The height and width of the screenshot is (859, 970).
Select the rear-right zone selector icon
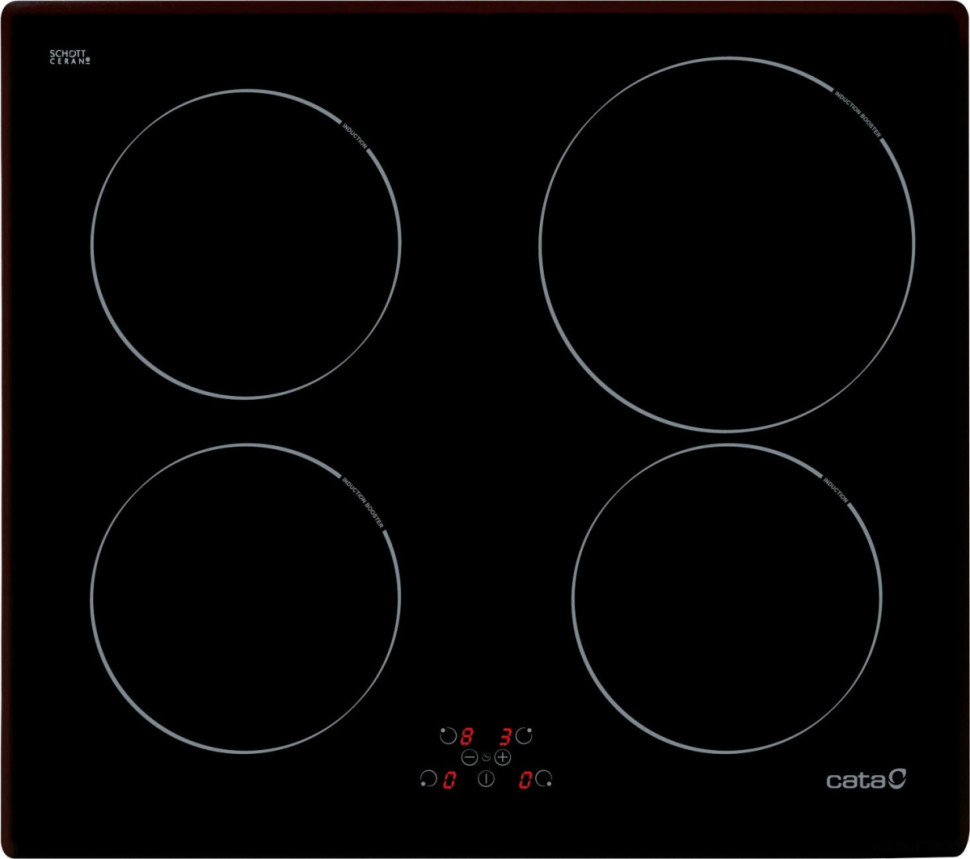point(524,736)
